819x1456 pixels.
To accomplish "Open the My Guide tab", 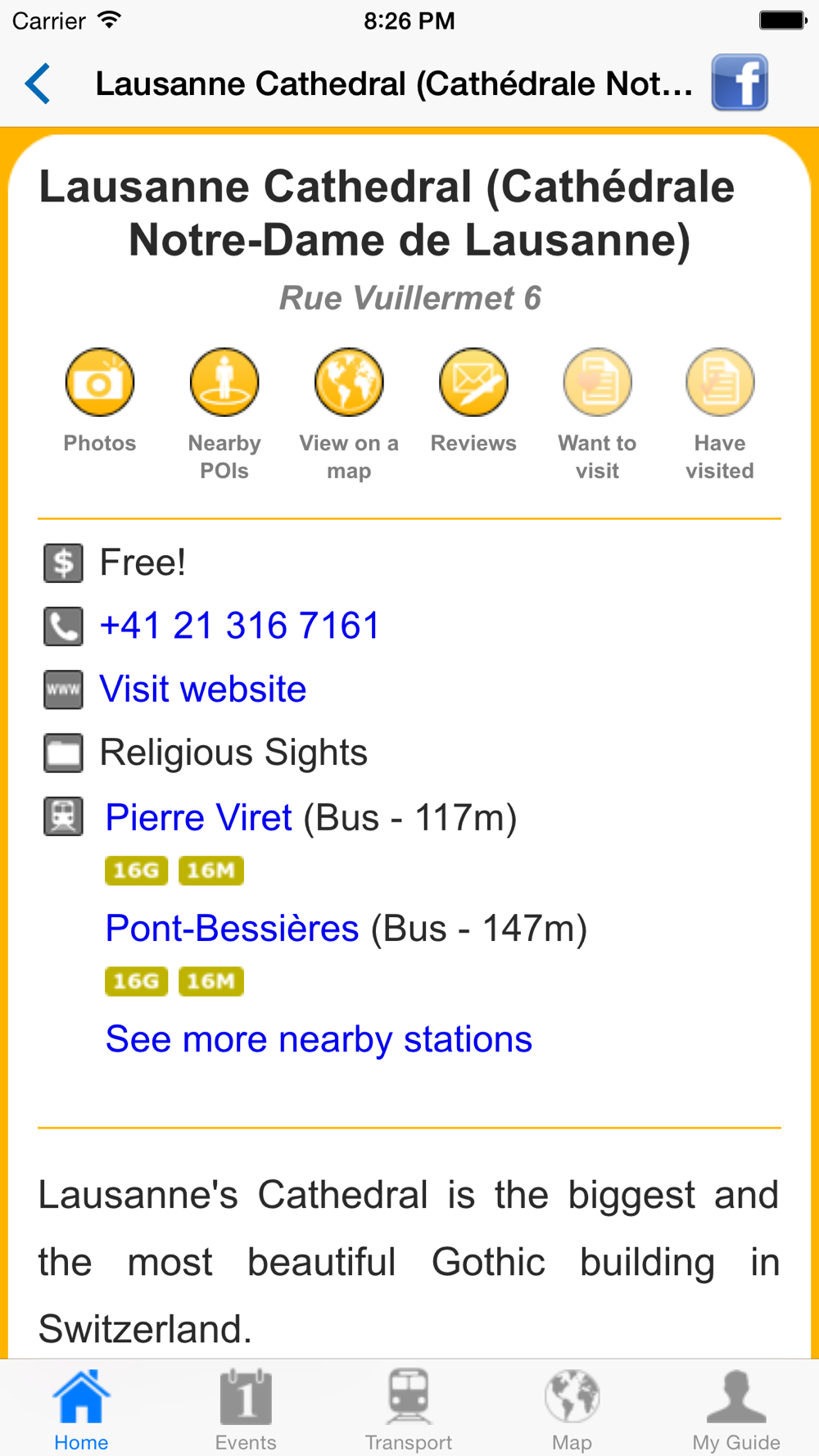I will click(x=736, y=1409).
